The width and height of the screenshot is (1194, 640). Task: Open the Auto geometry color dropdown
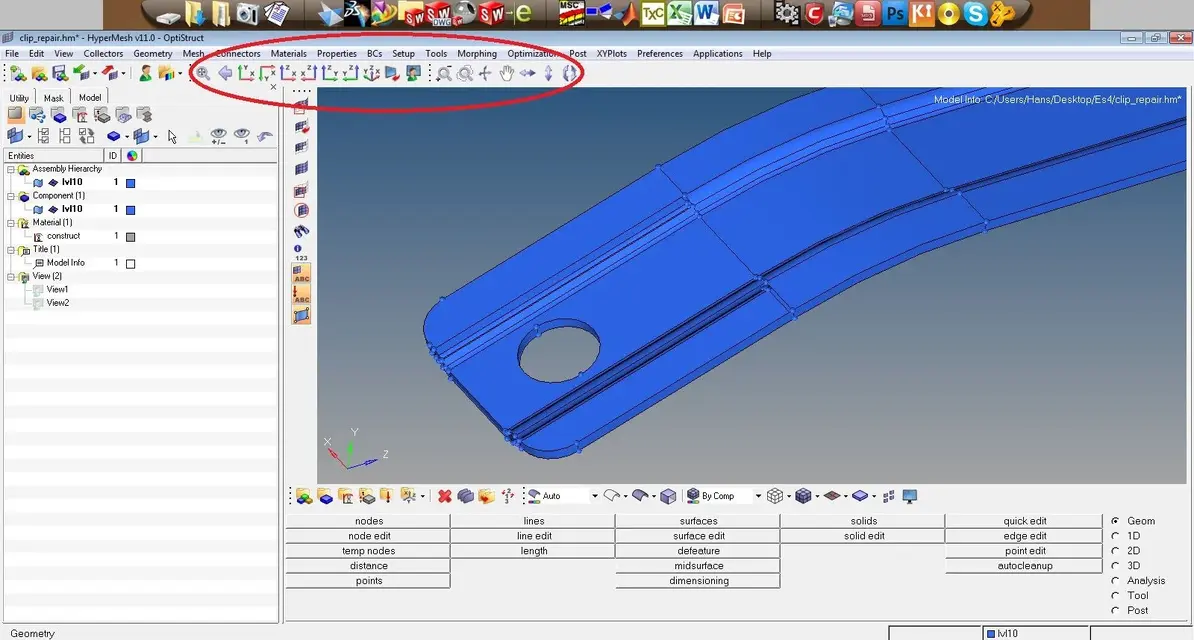tap(595, 496)
